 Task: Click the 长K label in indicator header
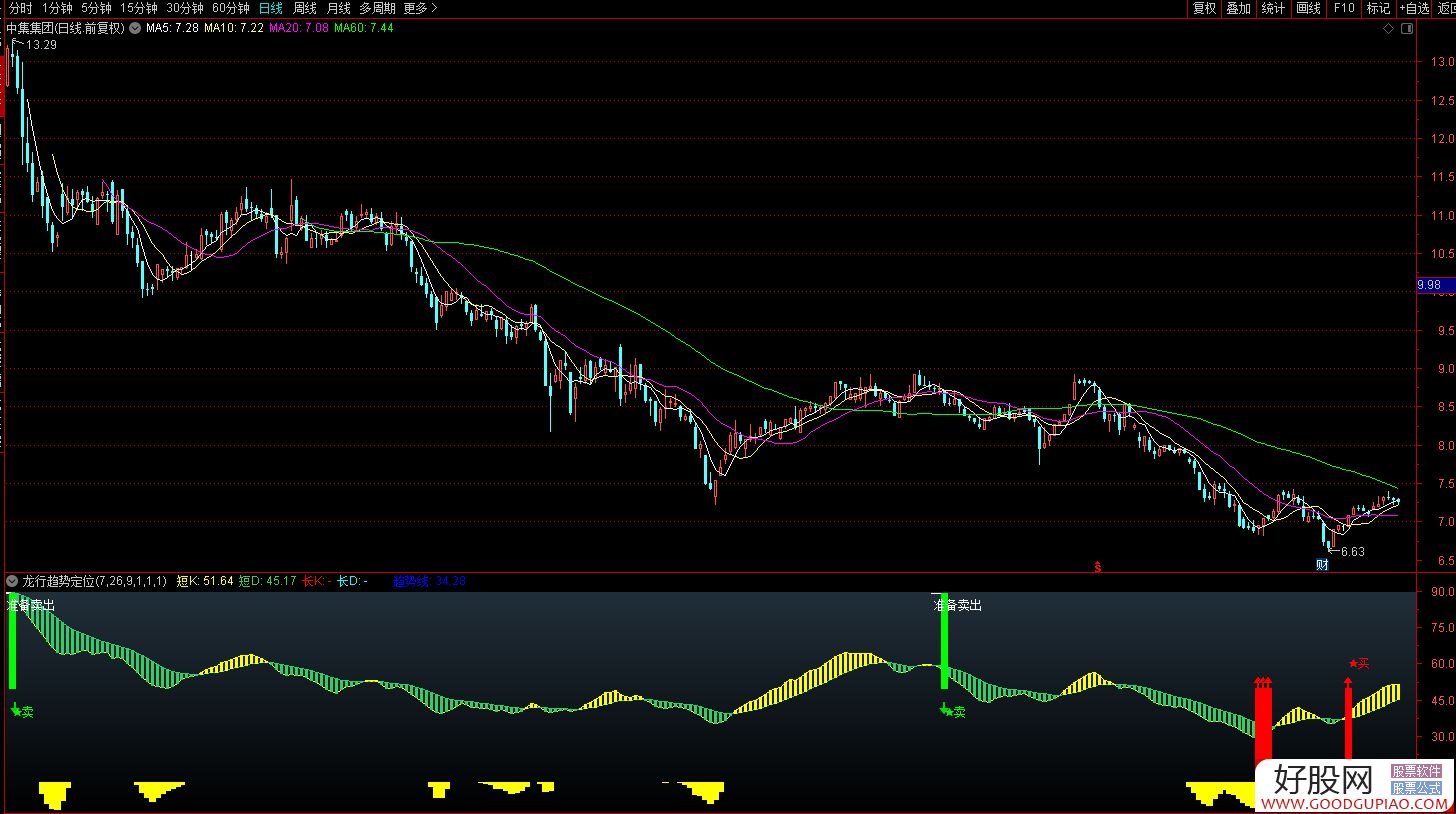[x=316, y=581]
